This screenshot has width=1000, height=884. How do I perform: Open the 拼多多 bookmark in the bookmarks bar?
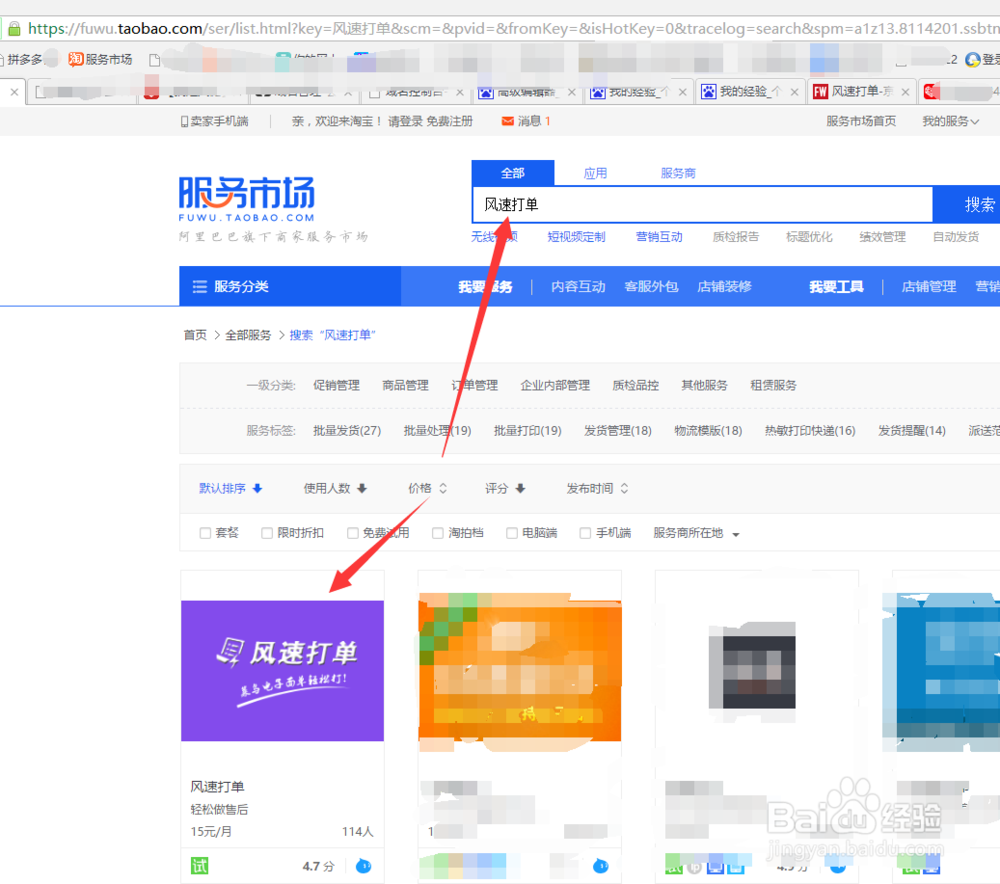point(25,58)
